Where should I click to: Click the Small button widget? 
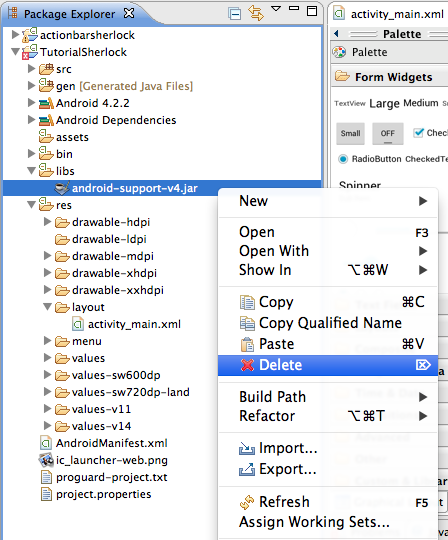(x=350, y=133)
